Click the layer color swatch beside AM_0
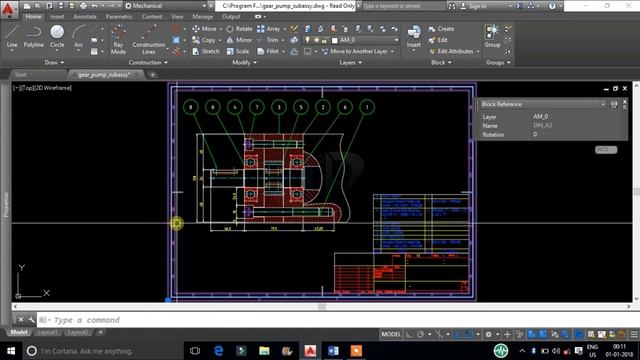The image size is (640, 360). (x=335, y=40)
